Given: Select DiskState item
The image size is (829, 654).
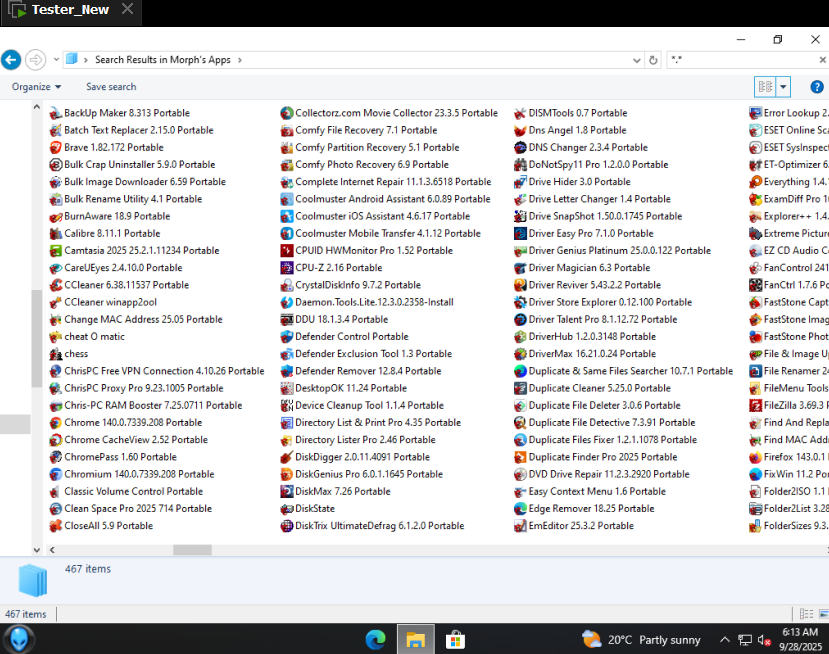Looking at the screenshot, I should coord(307,509).
